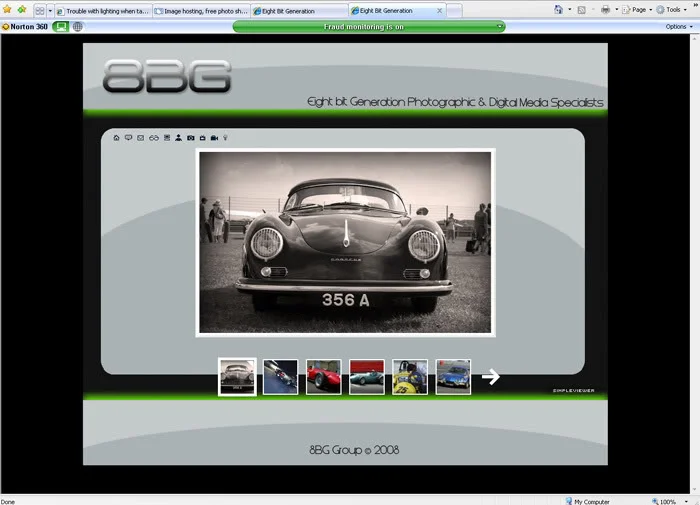Expand the tab list dropdown arrow
This screenshot has width=700, height=505.
pos(50,11)
